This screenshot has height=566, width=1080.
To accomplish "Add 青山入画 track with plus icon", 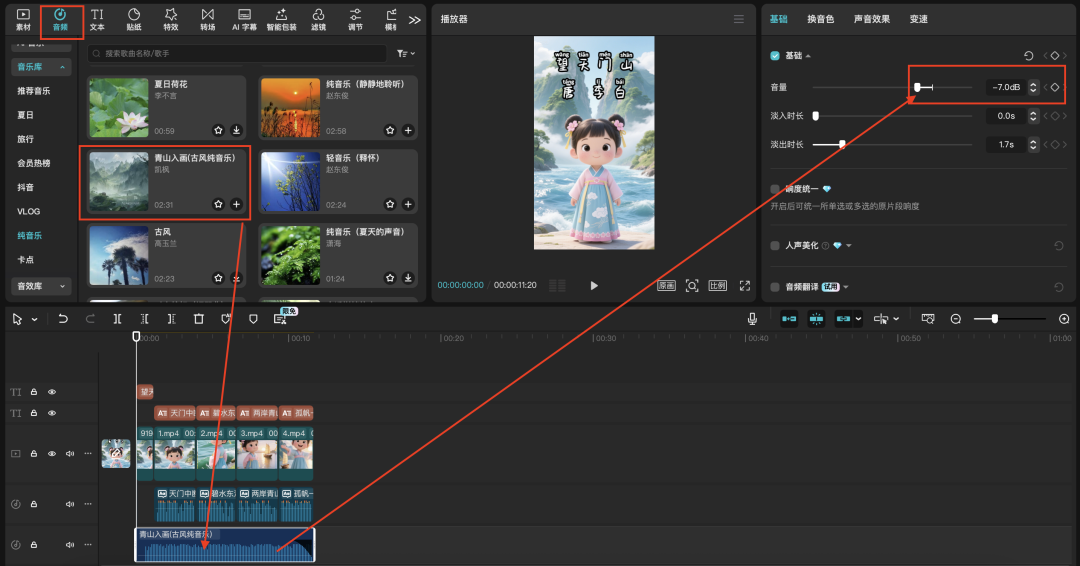I will pyautogui.click(x=237, y=204).
